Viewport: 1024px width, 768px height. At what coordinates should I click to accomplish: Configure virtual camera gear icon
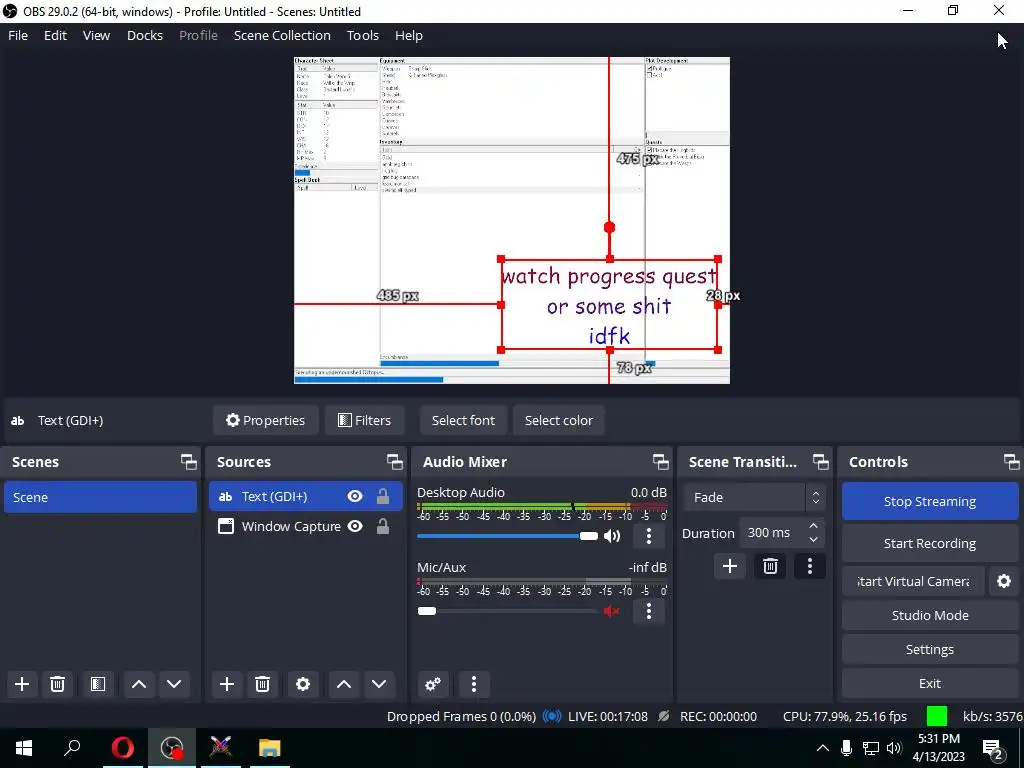pyautogui.click(x=1004, y=581)
